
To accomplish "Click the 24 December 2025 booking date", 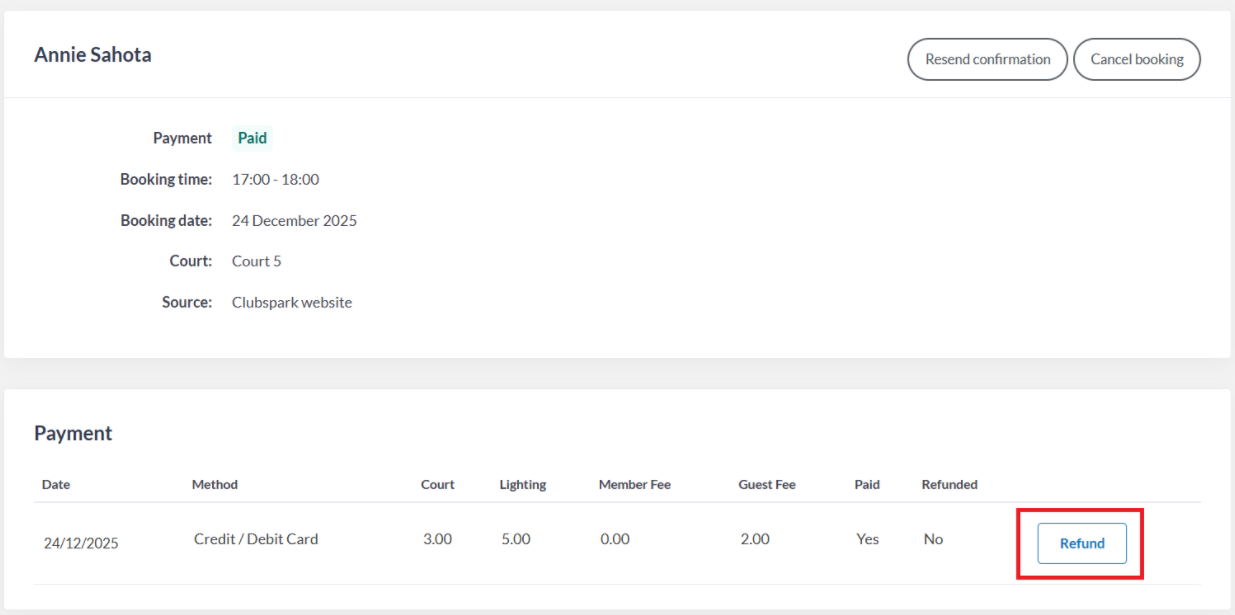I will (x=294, y=221).
